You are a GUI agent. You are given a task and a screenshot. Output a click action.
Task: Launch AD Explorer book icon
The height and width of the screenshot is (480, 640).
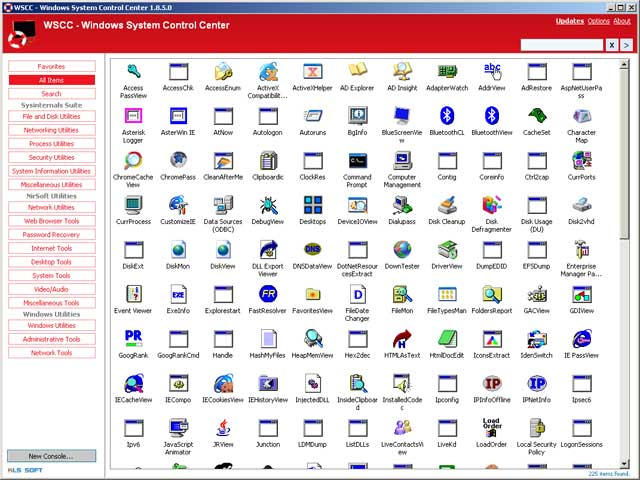(357, 70)
